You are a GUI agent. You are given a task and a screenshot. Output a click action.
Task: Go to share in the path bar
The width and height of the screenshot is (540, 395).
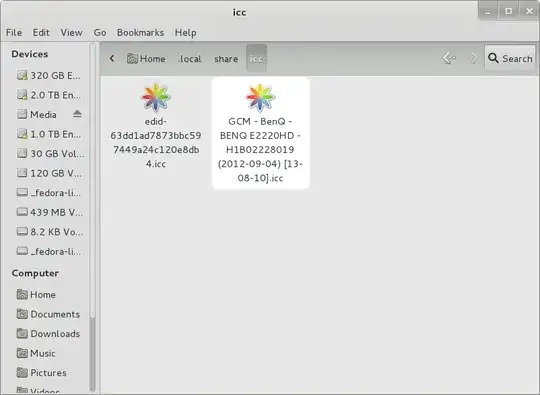(226, 59)
